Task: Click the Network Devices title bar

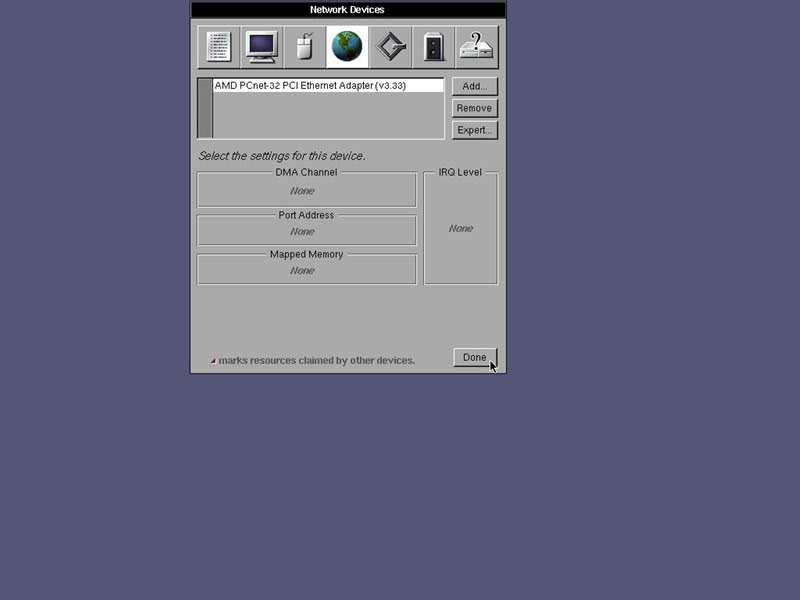Action: tap(348, 10)
